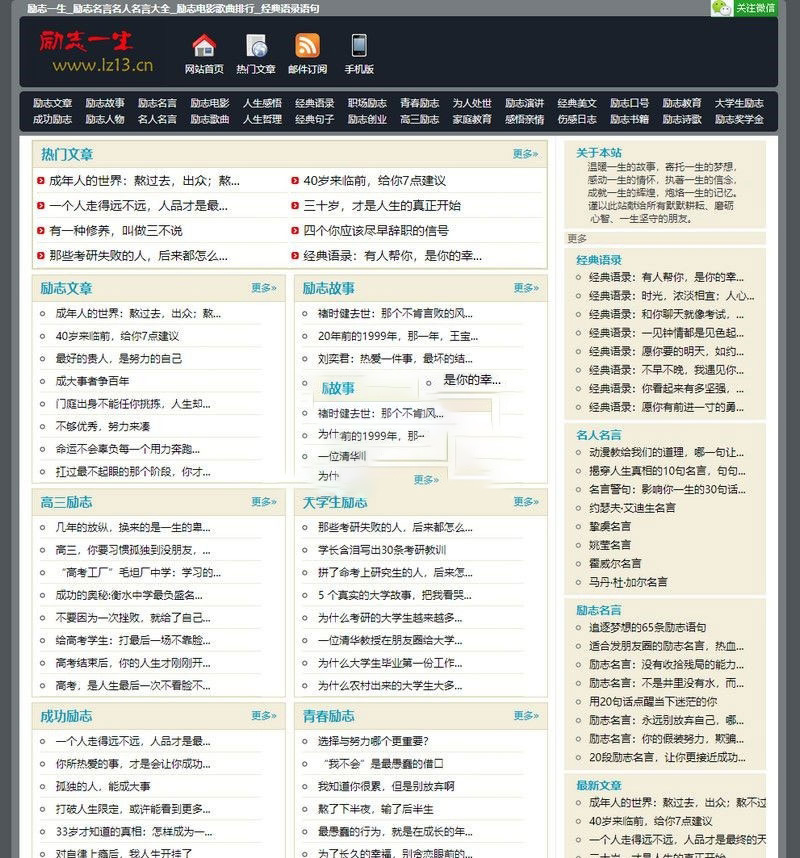Select 成功励志 from the navigation bar
Viewport: 800px width, 858px height.
[x=53, y=120]
